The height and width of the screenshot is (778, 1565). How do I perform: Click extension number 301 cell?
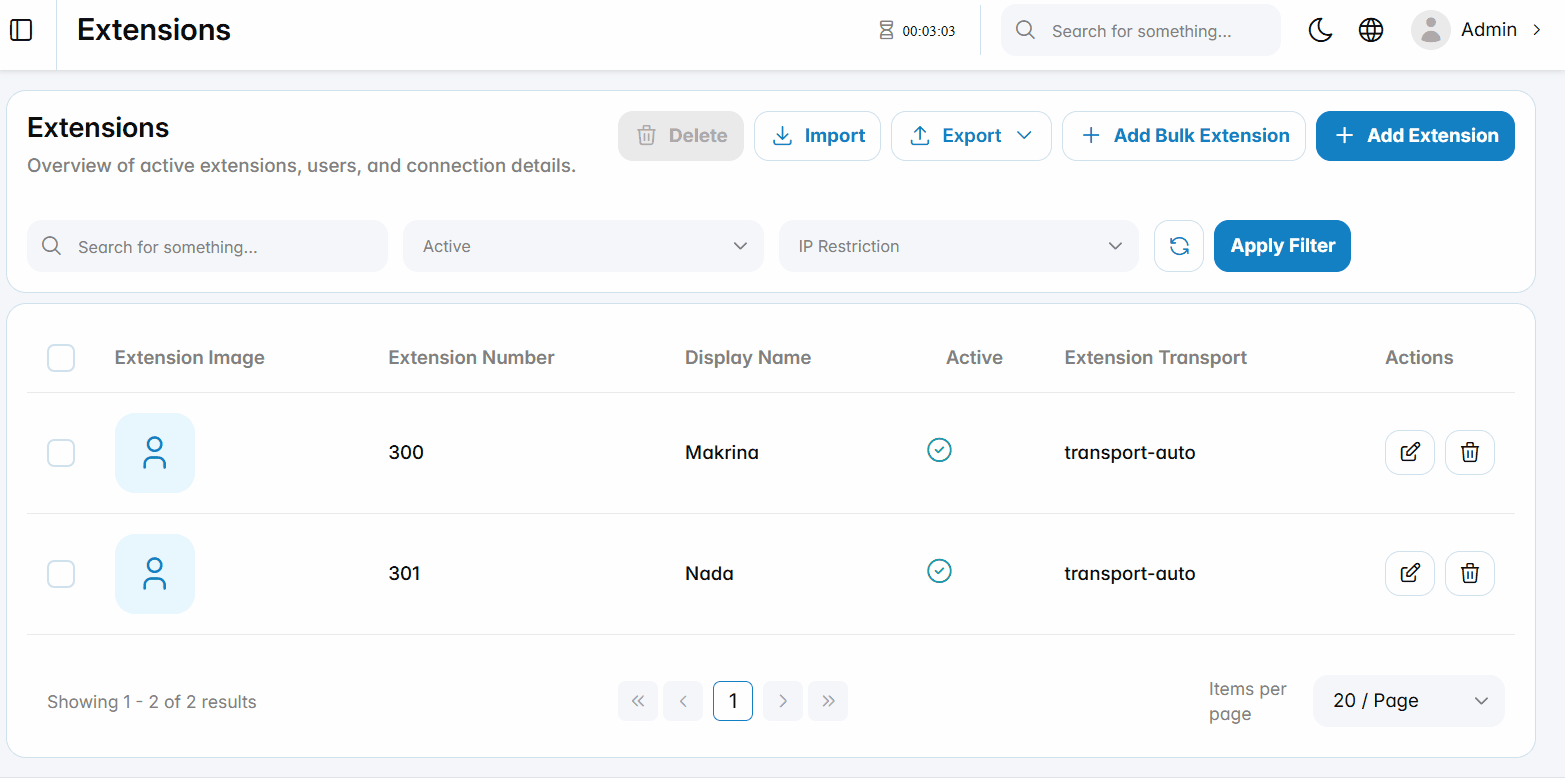point(404,574)
